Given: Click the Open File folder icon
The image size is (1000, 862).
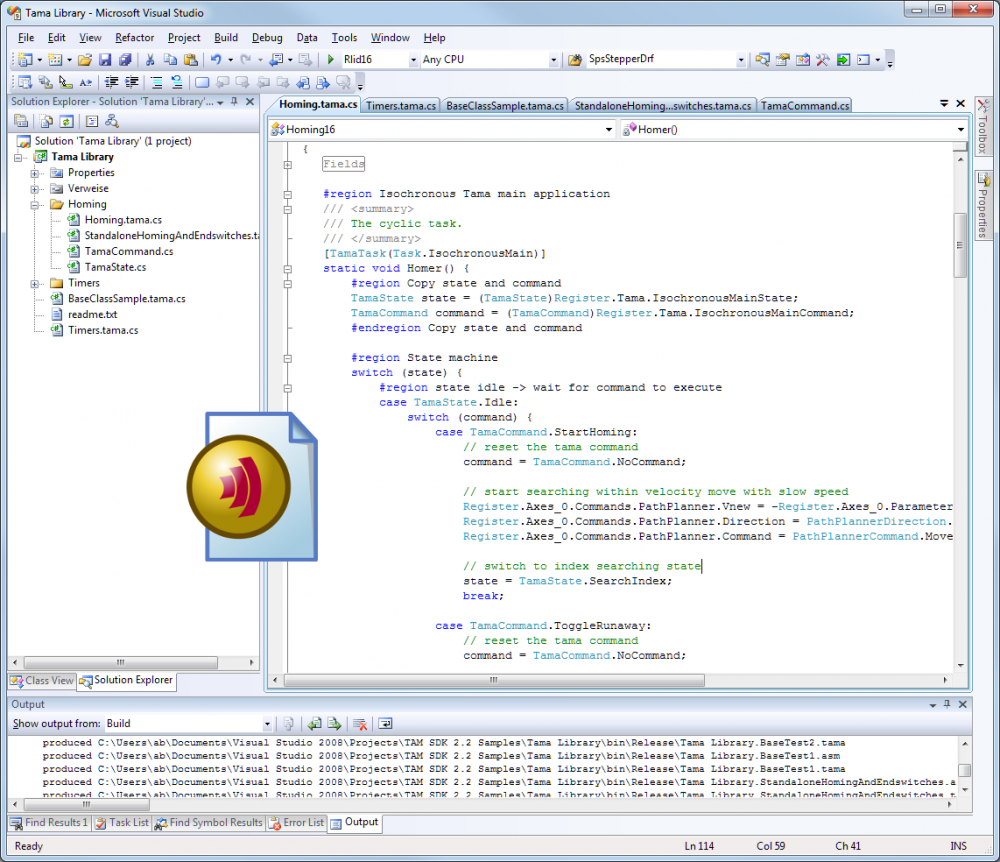Looking at the screenshot, I should tap(86, 60).
